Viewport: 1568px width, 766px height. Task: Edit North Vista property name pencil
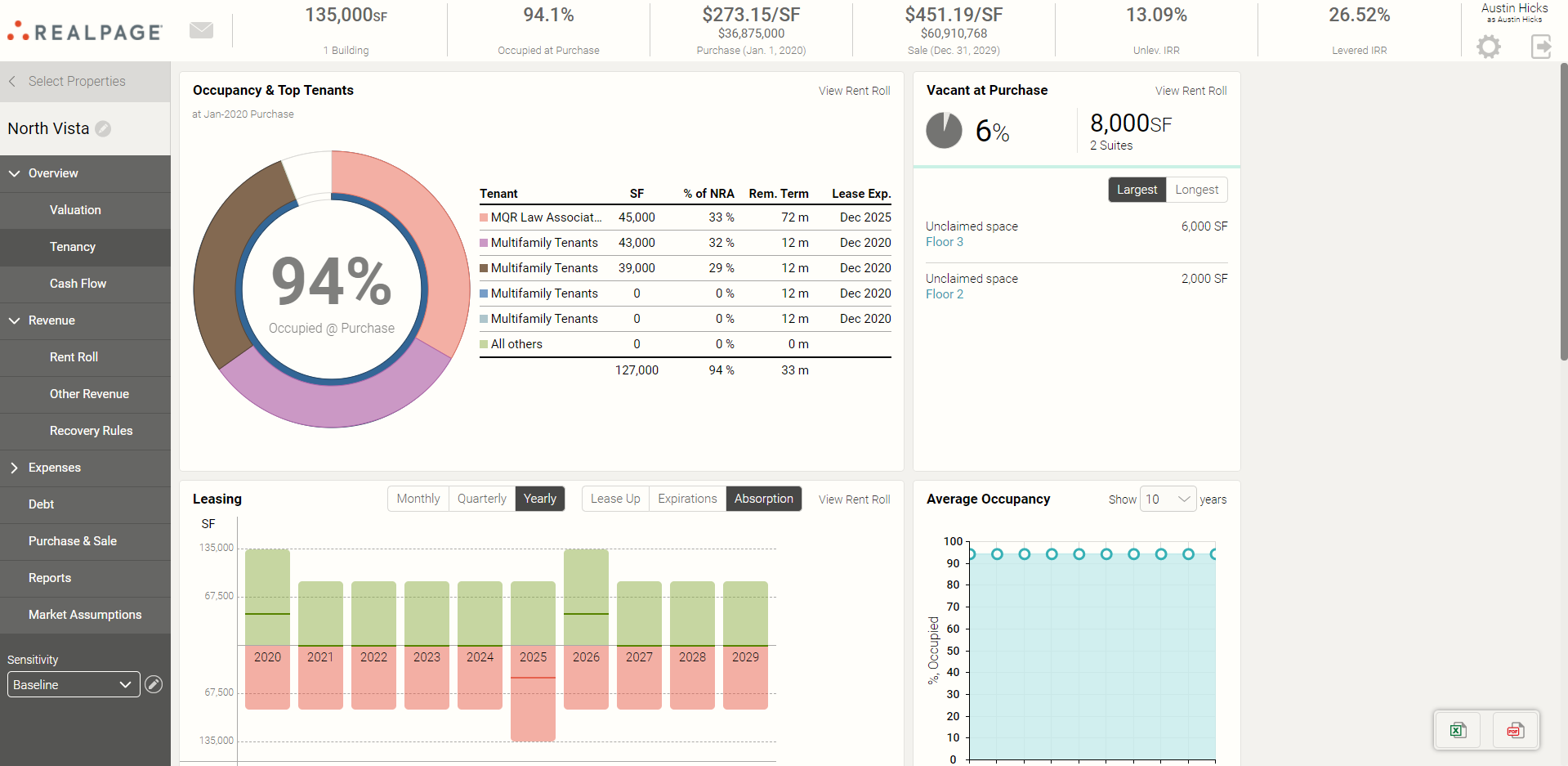103,129
